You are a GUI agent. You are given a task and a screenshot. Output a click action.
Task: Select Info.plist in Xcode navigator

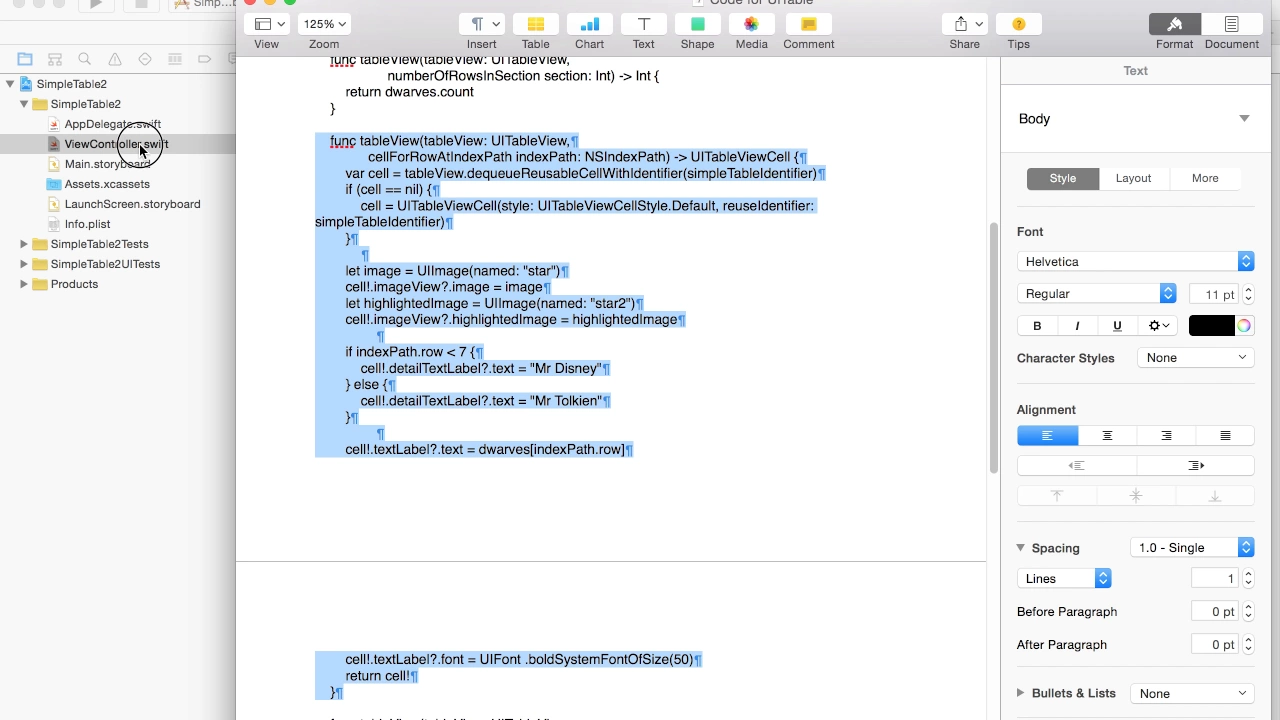tap(87, 224)
